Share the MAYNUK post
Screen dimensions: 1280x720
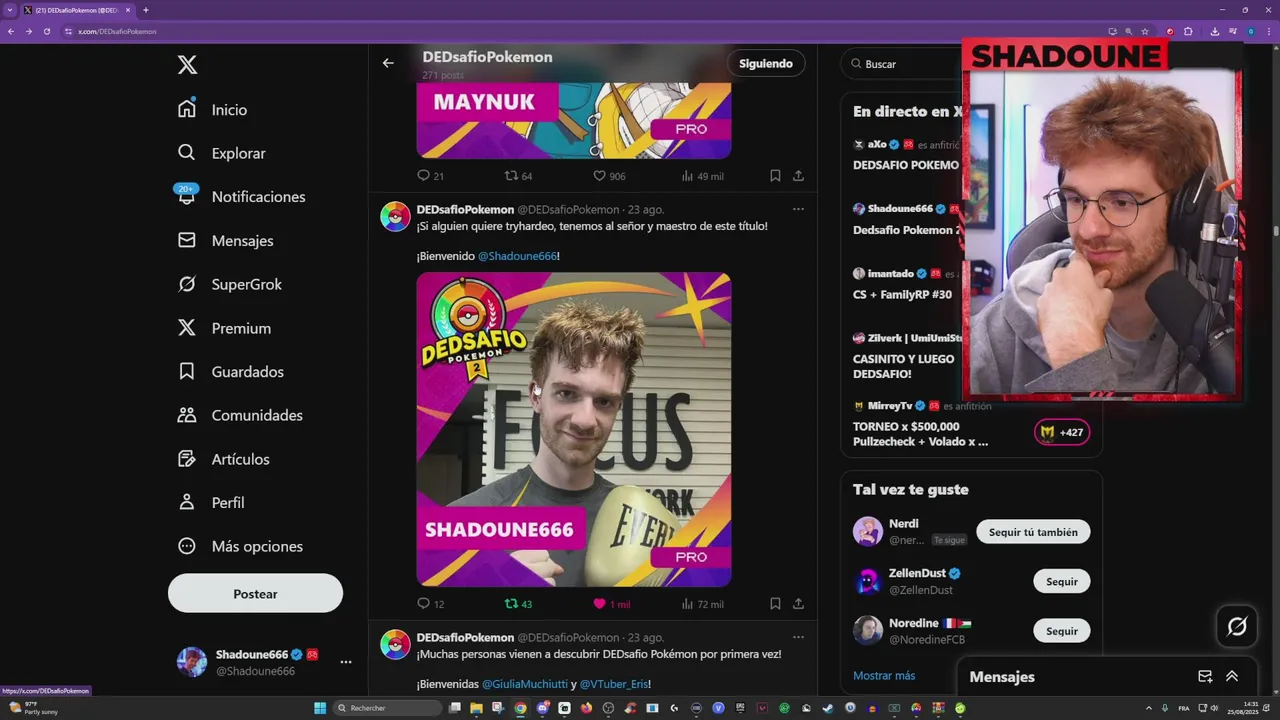[798, 176]
